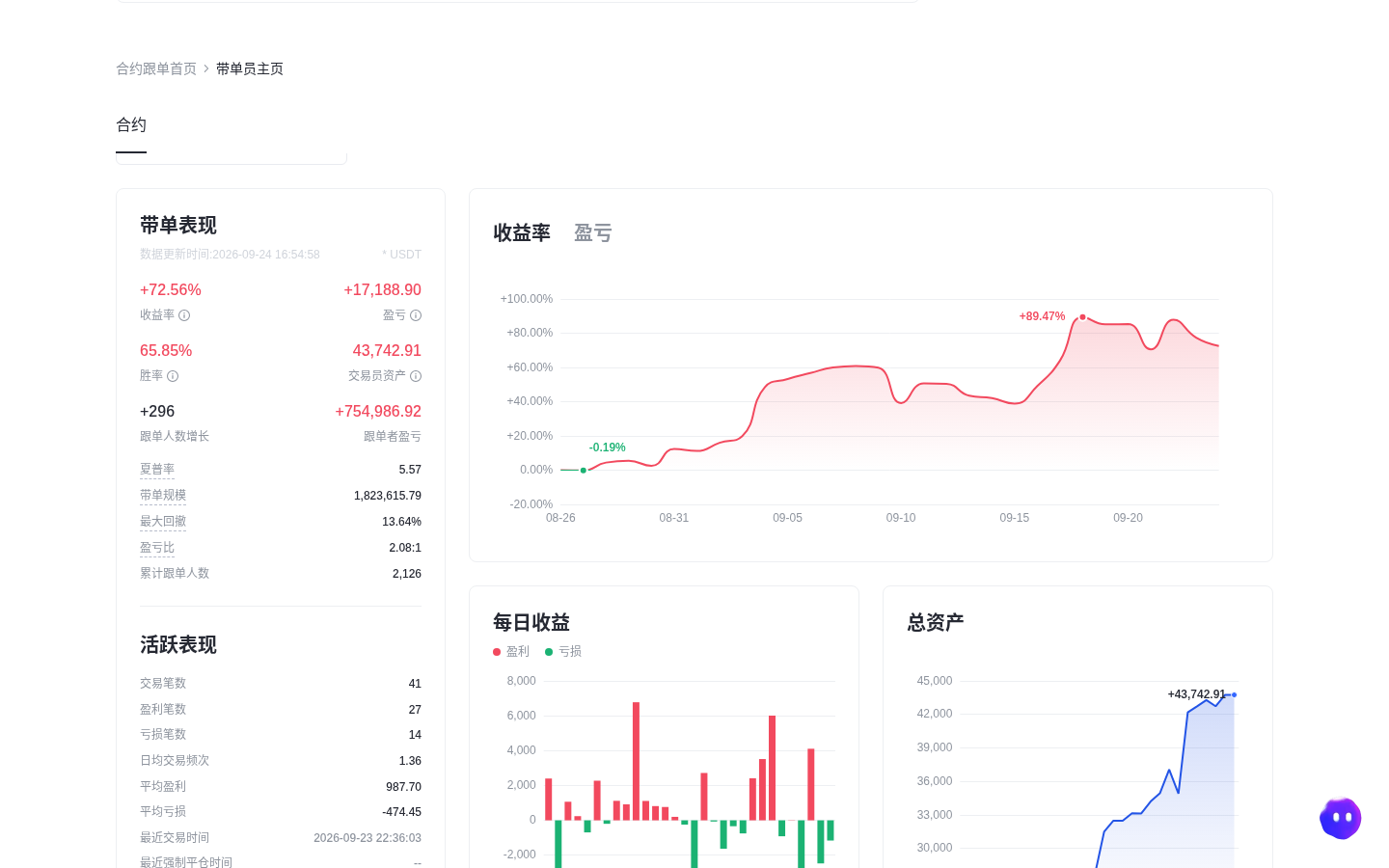
Task: Click the +754,986.92 follower profit value
Action: point(378,412)
